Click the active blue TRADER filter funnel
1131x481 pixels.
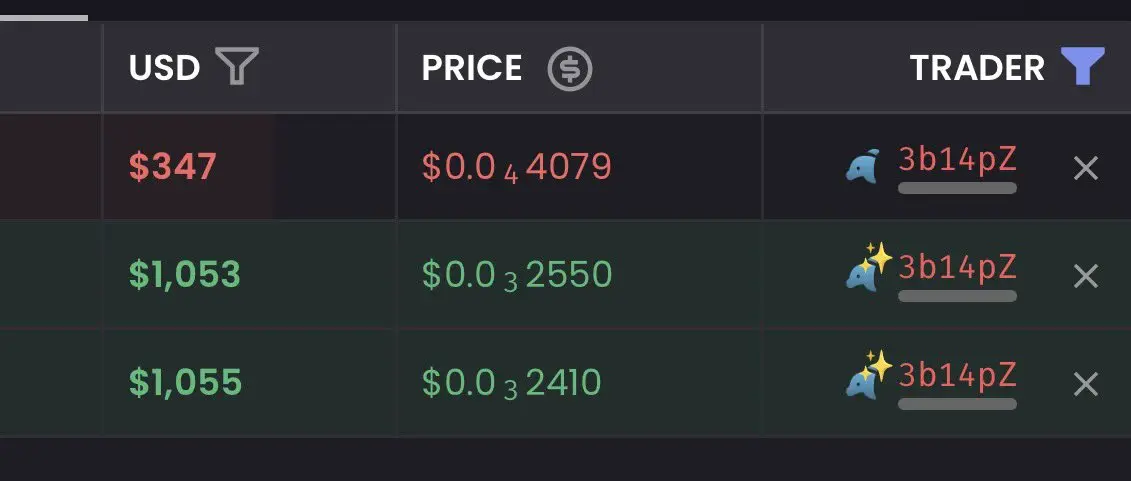(x=1083, y=66)
